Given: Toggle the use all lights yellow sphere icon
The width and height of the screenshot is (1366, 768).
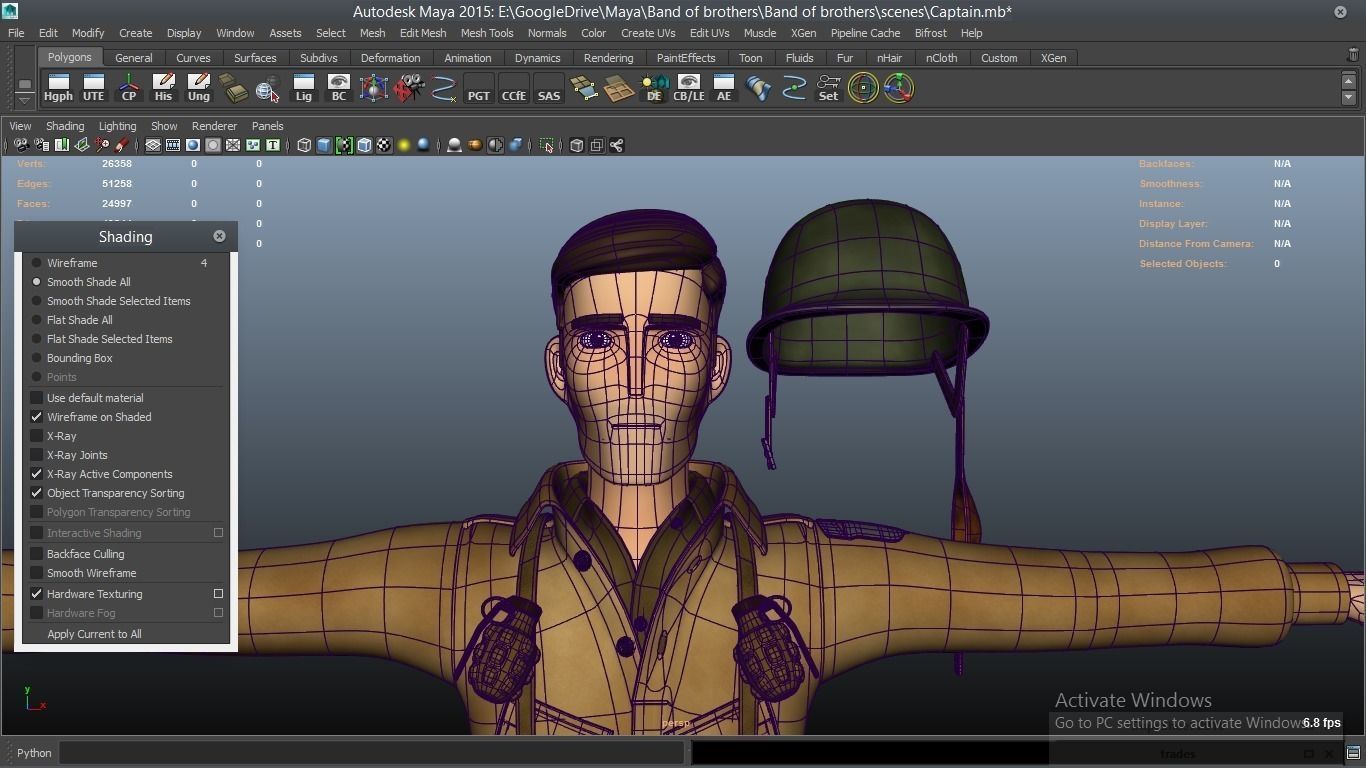Looking at the screenshot, I should pos(404,145).
